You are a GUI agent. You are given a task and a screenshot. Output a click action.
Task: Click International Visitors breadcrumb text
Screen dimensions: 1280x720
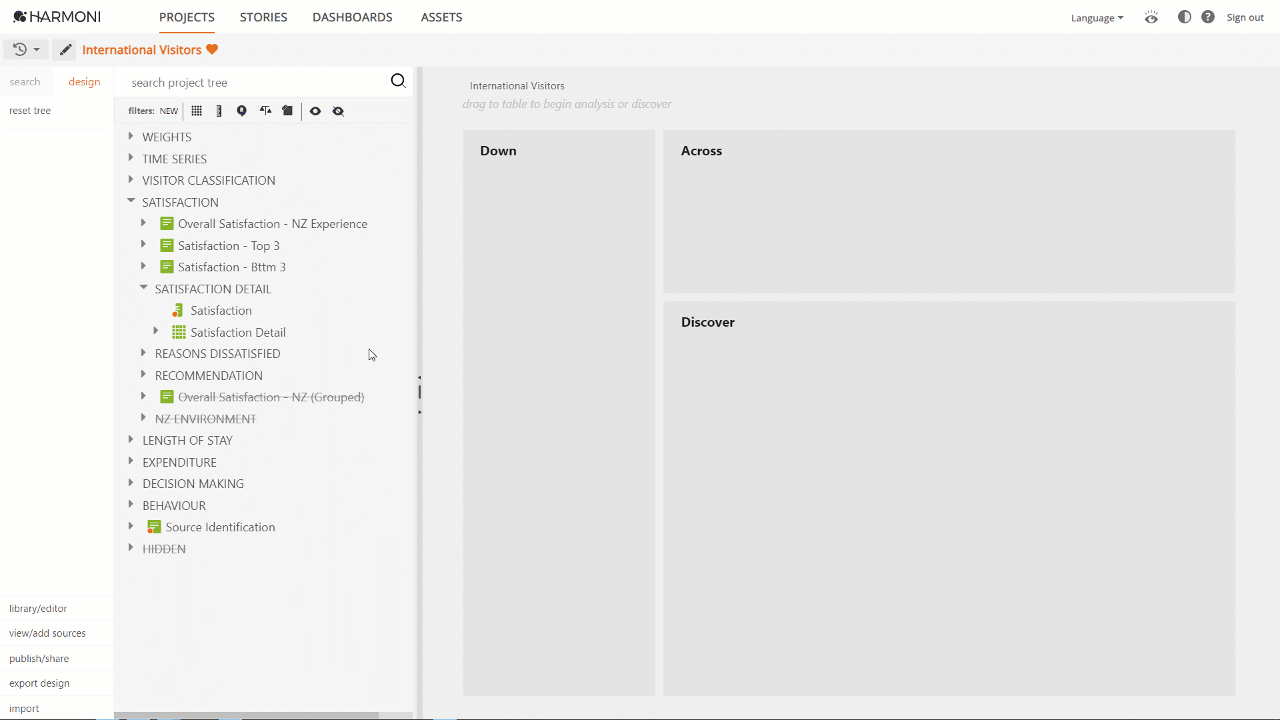[x=517, y=86]
